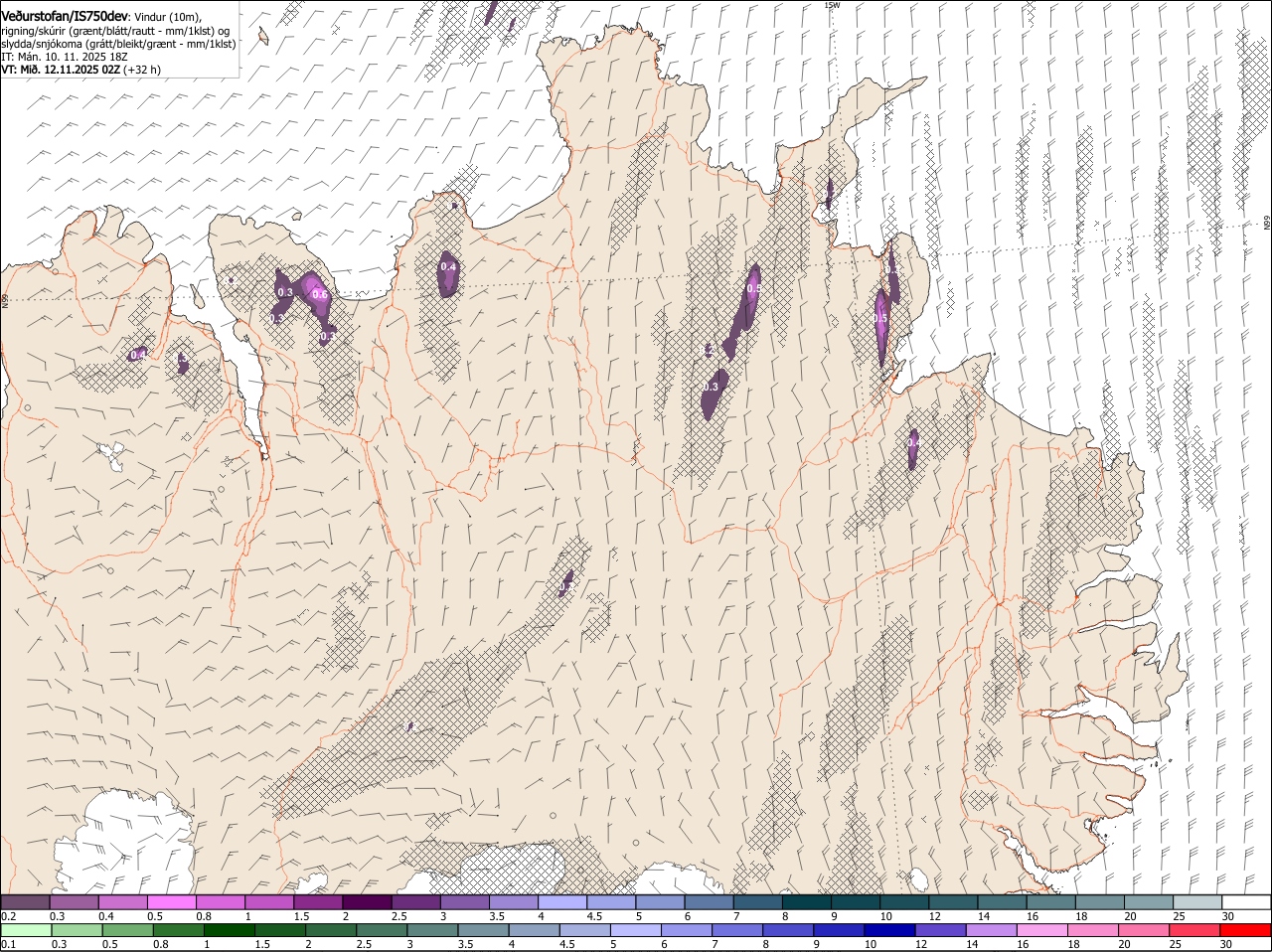Click the darkest purple 2 swatch in upper row

click(367, 901)
